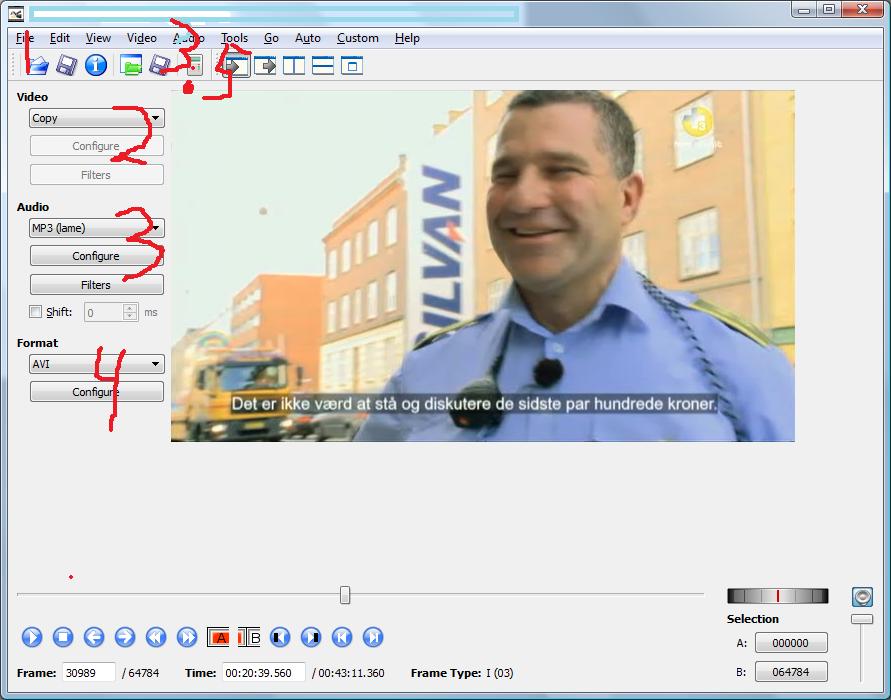Image resolution: width=891 pixels, height=700 pixels.
Task: Jump to the previous keyframe
Action: [x=156, y=637]
